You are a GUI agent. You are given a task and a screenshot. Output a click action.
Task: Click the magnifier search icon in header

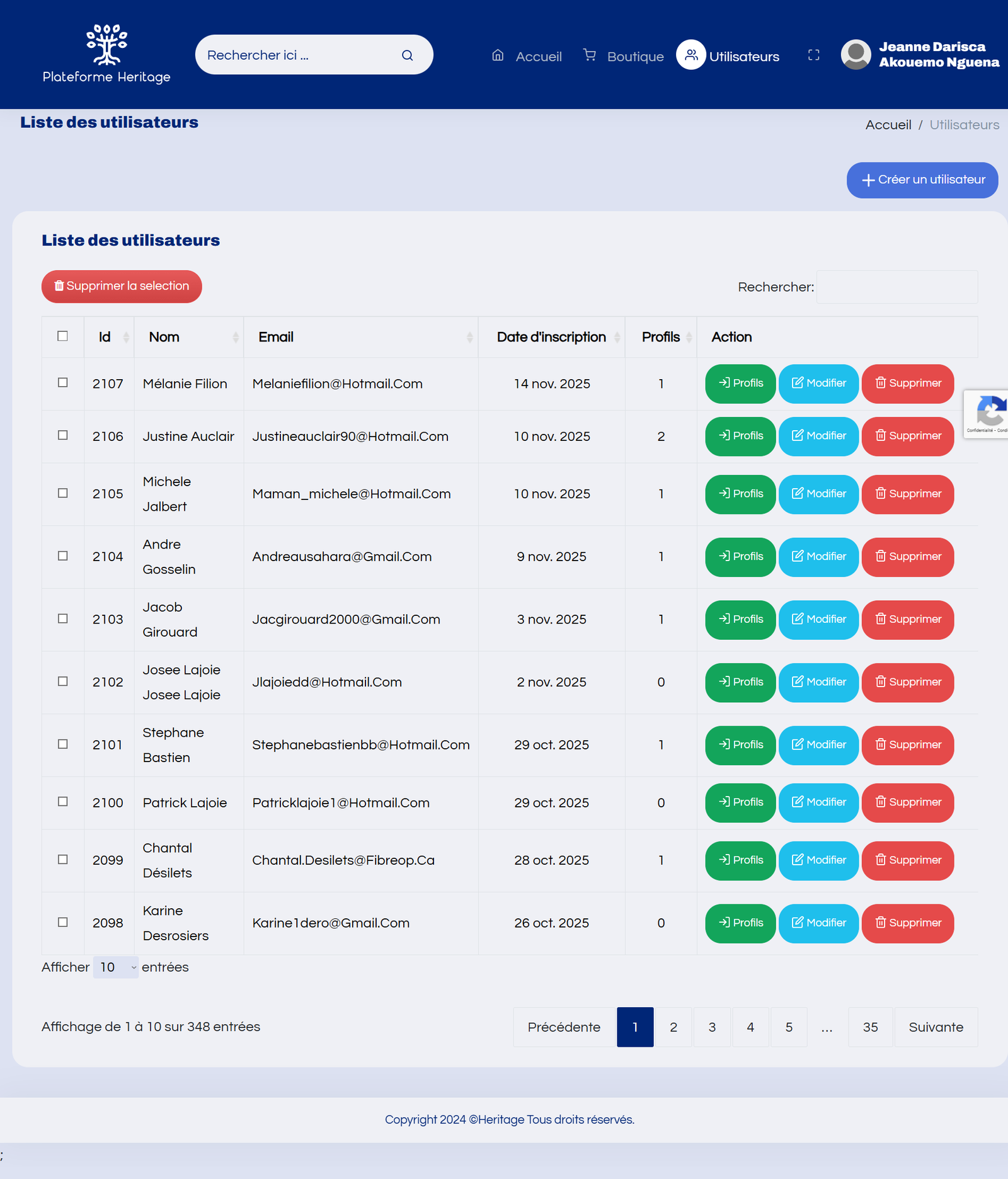(x=407, y=55)
